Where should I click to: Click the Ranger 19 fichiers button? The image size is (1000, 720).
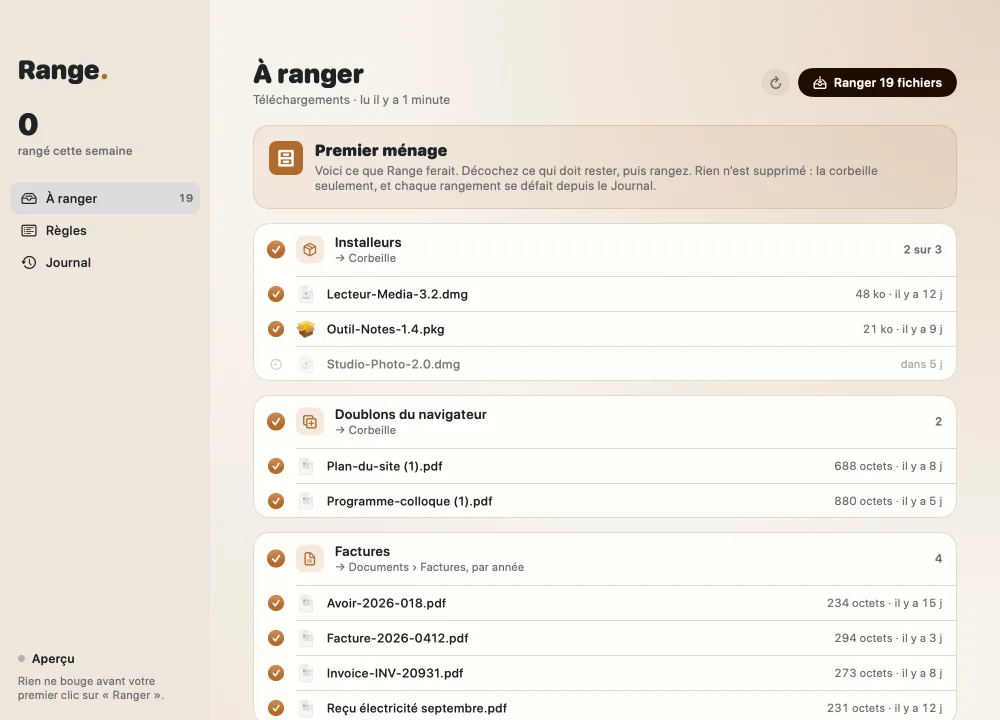point(877,83)
